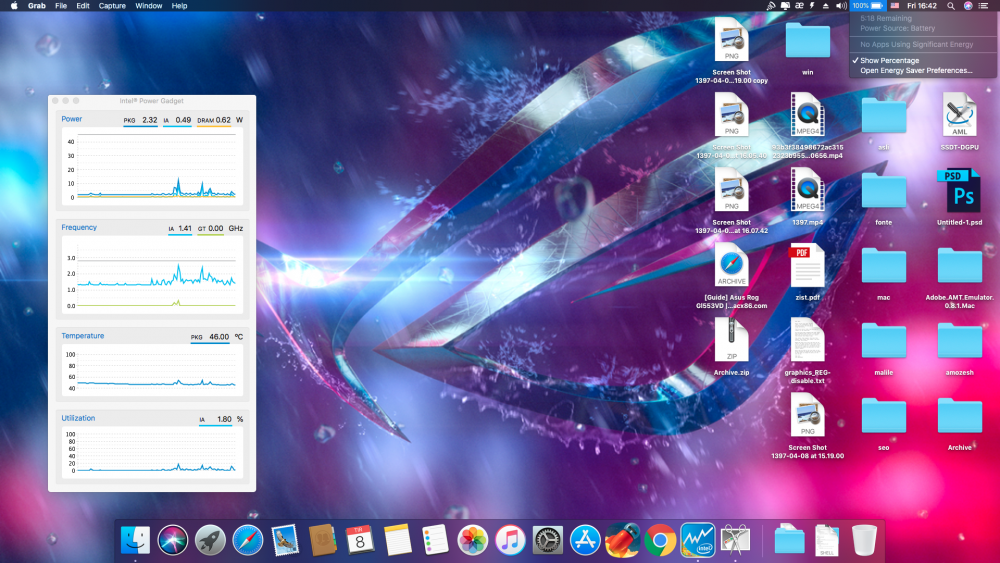
Task: Select the SSDT-DGPU AML file
Action: pyautogui.click(x=959, y=121)
